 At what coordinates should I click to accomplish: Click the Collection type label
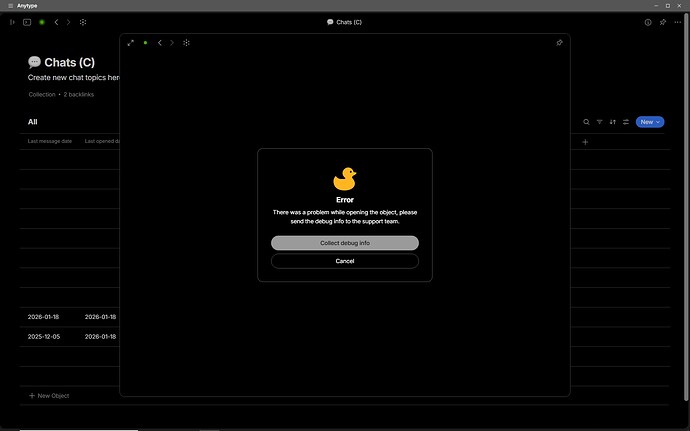pos(42,94)
